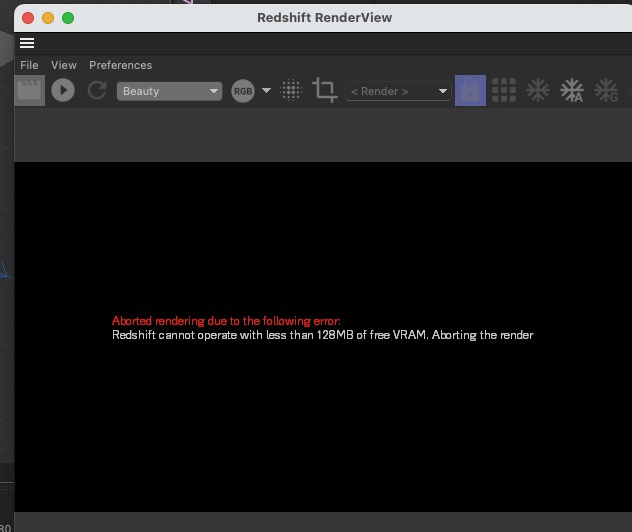Toggle the snowflake A freeze icon
This screenshot has width=632, height=532.
572,90
